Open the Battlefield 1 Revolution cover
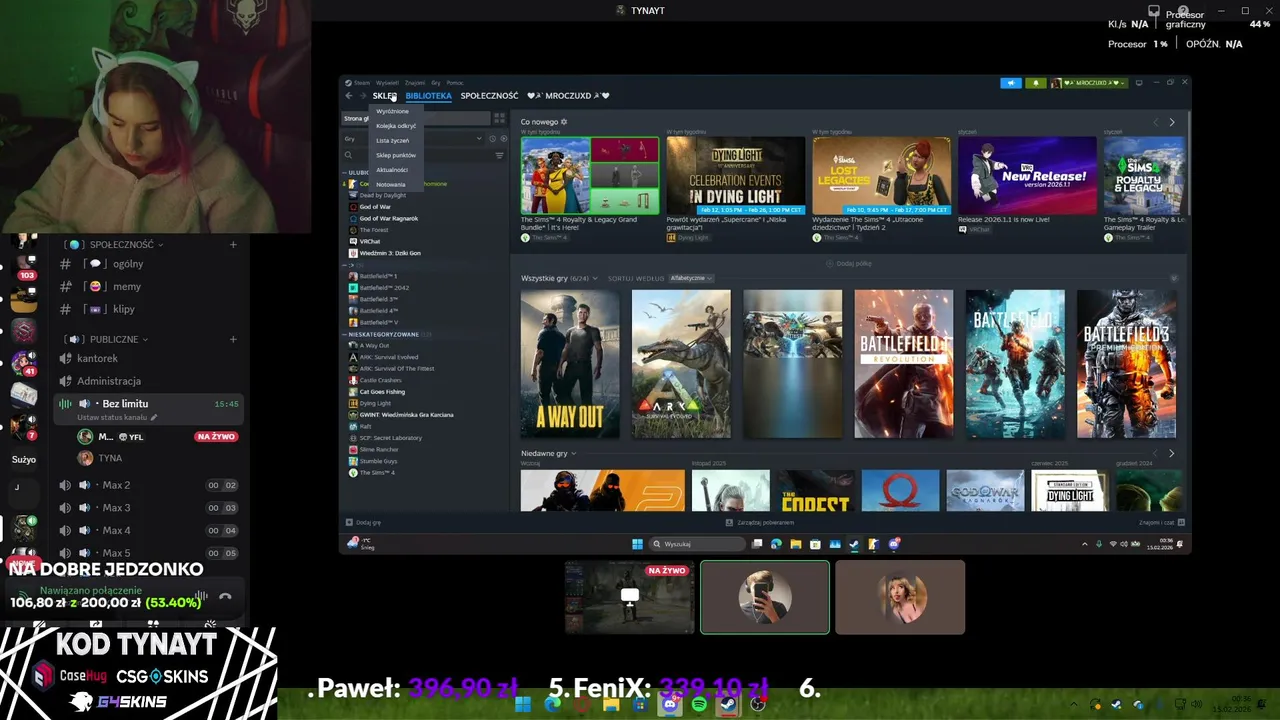1280x720 pixels. 904,364
